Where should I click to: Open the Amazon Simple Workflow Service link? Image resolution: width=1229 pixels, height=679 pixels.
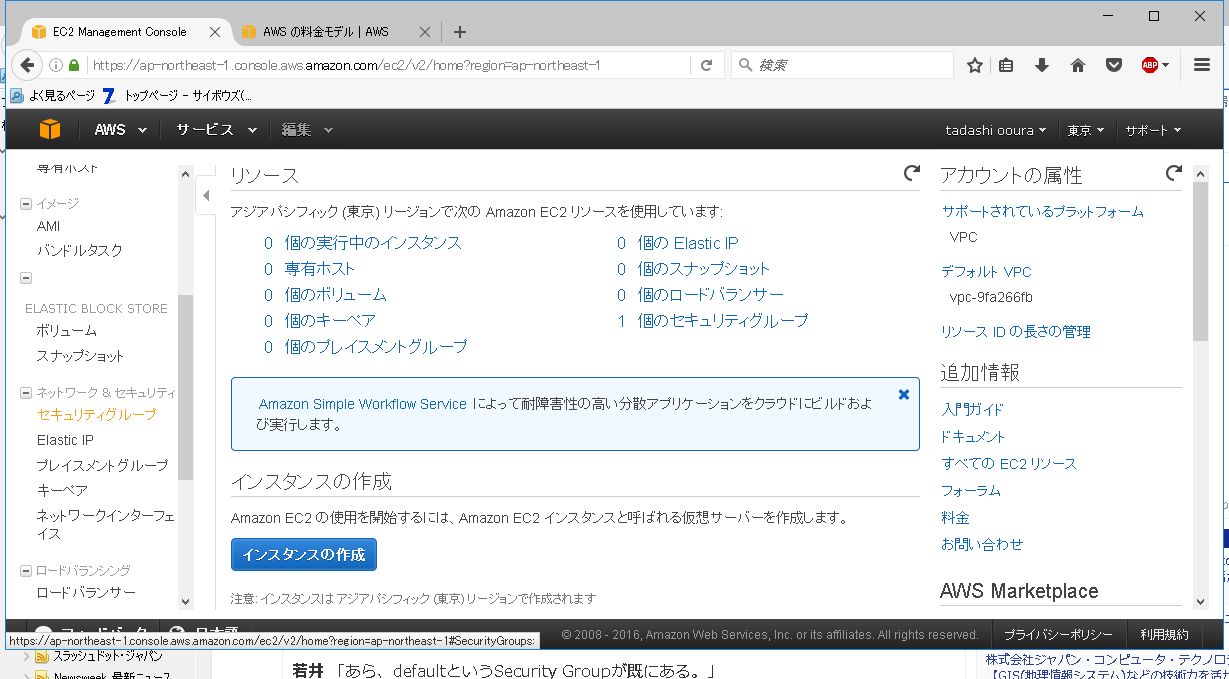[x=362, y=404]
